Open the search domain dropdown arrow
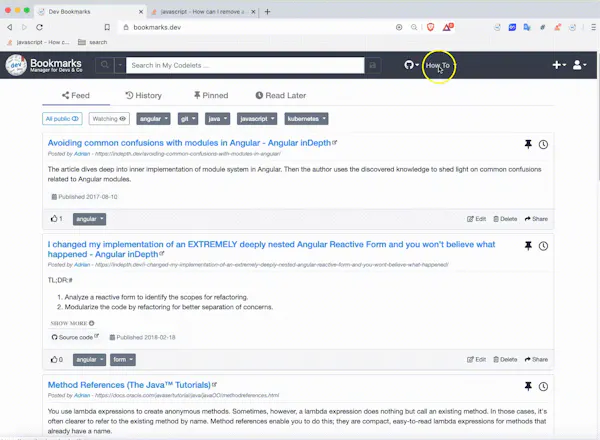 [x=120, y=65]
